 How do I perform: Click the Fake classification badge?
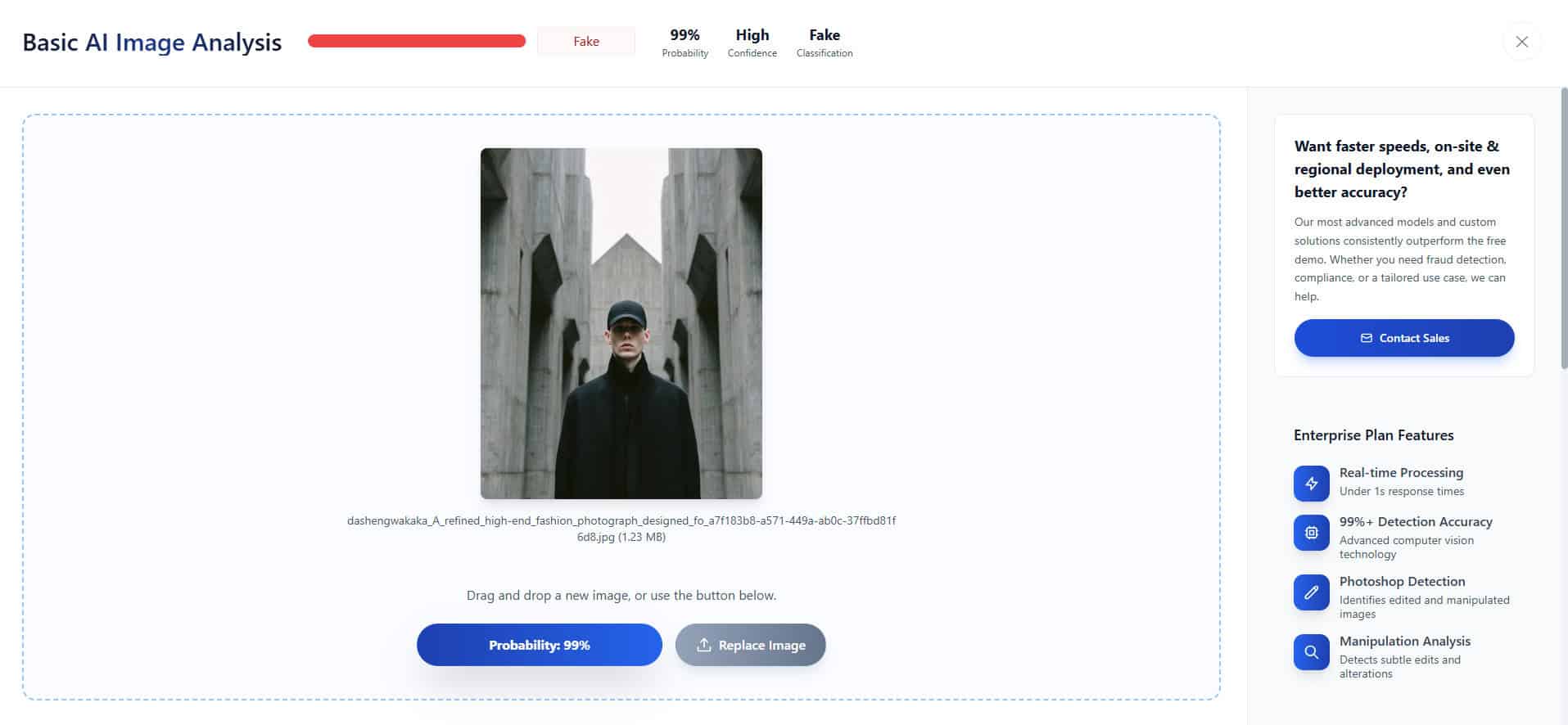(585, 42)
